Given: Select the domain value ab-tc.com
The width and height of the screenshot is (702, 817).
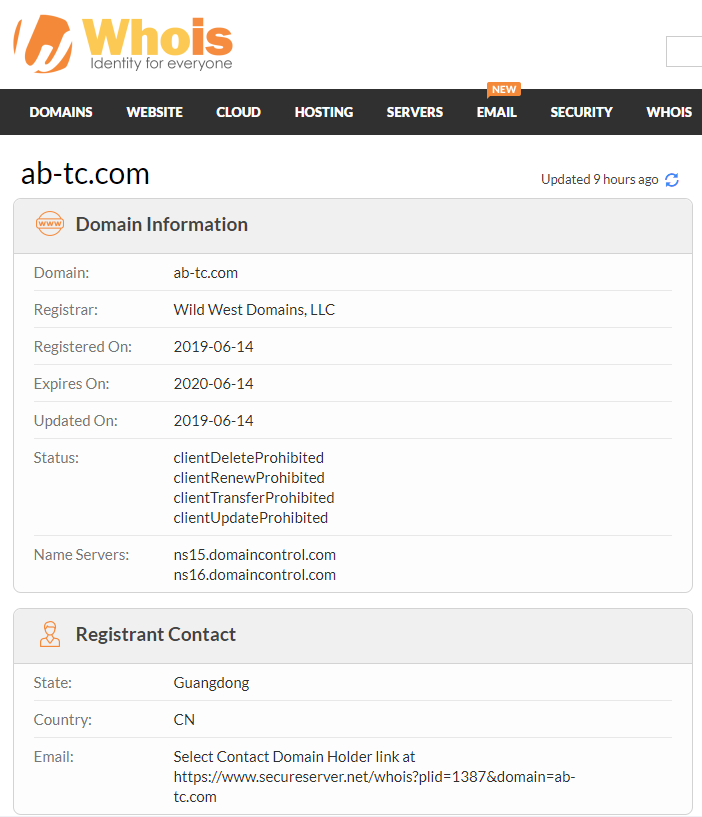Looking at the screenshot, I should pyautogui.click(x=205, y=273).
